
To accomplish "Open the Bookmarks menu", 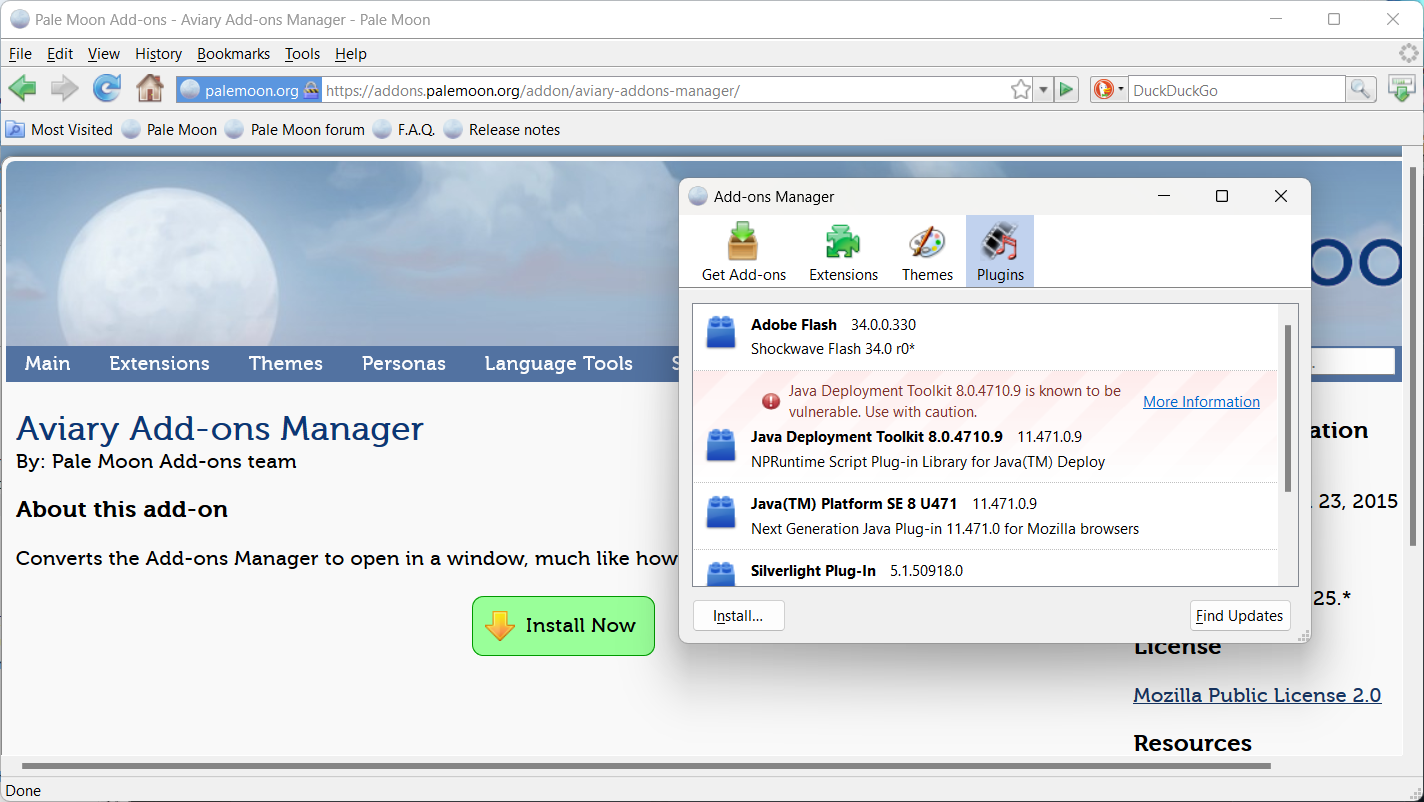I will point(233,54).
